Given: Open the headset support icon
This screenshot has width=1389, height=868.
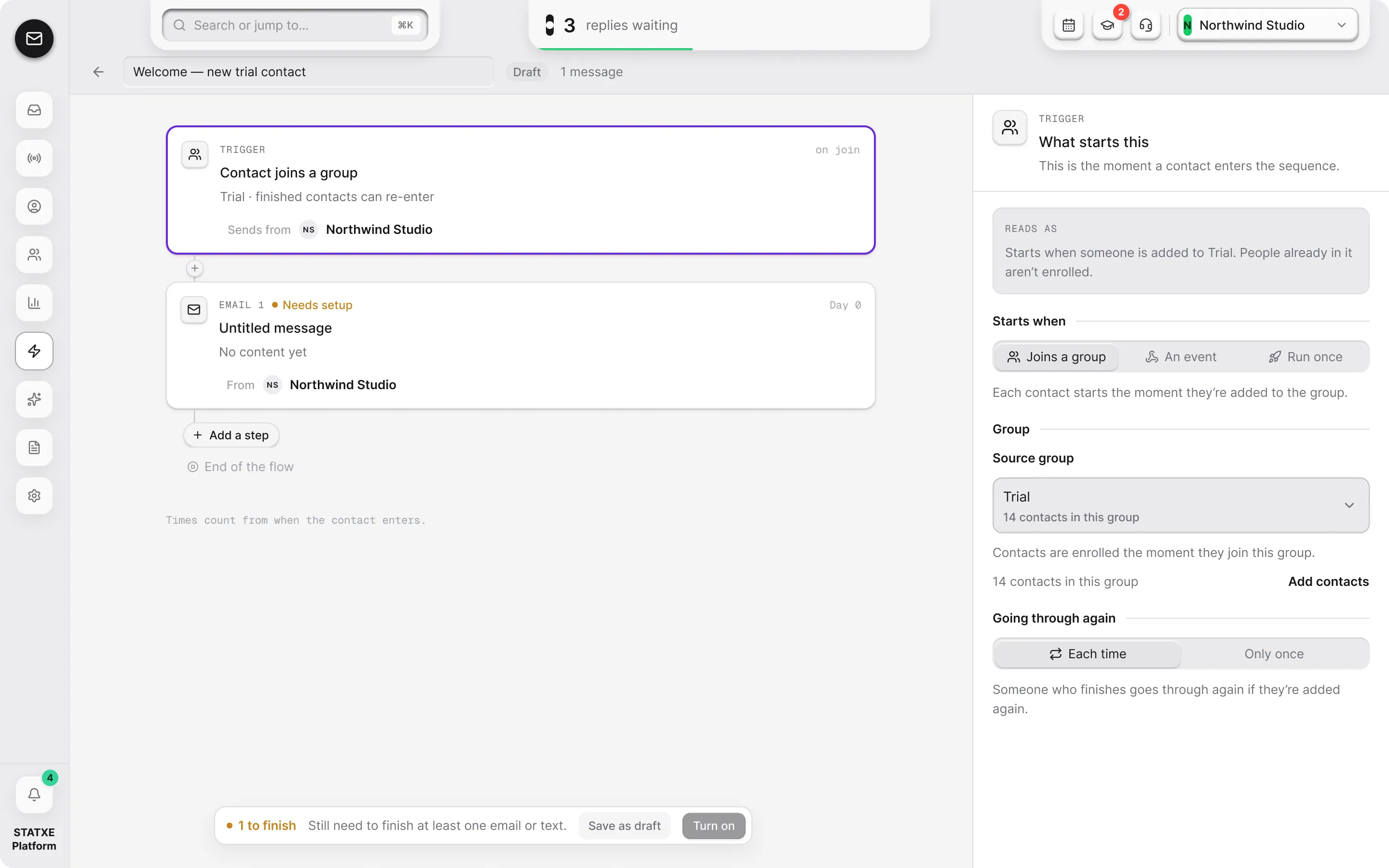Looking at the screenshot, I should tap(1145, 25).
